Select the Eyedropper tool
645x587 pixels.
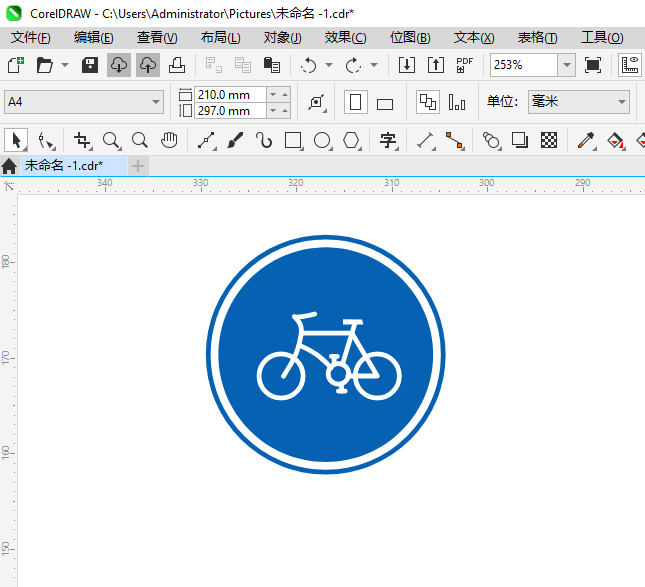point(586,141)
